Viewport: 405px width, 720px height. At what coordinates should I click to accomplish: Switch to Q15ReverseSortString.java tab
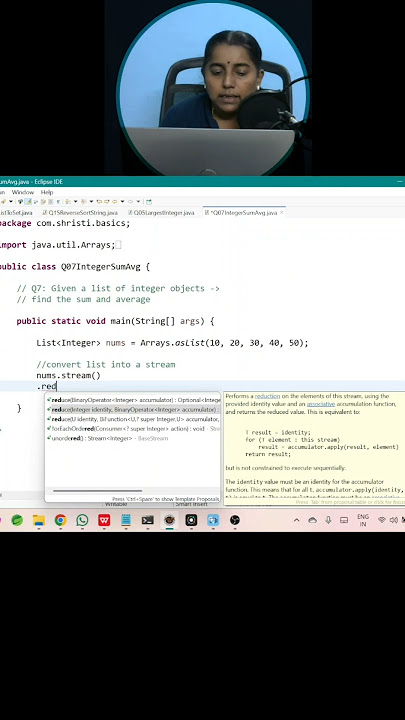(80, 213)
